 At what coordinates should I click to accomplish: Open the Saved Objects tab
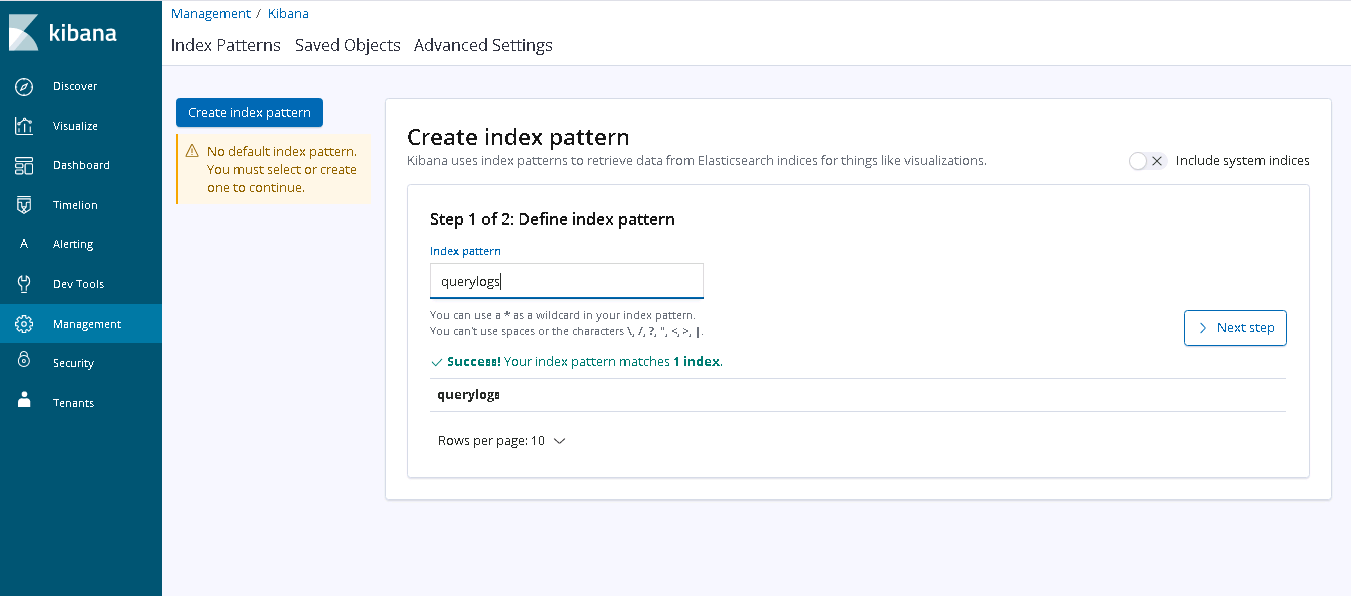348,45
